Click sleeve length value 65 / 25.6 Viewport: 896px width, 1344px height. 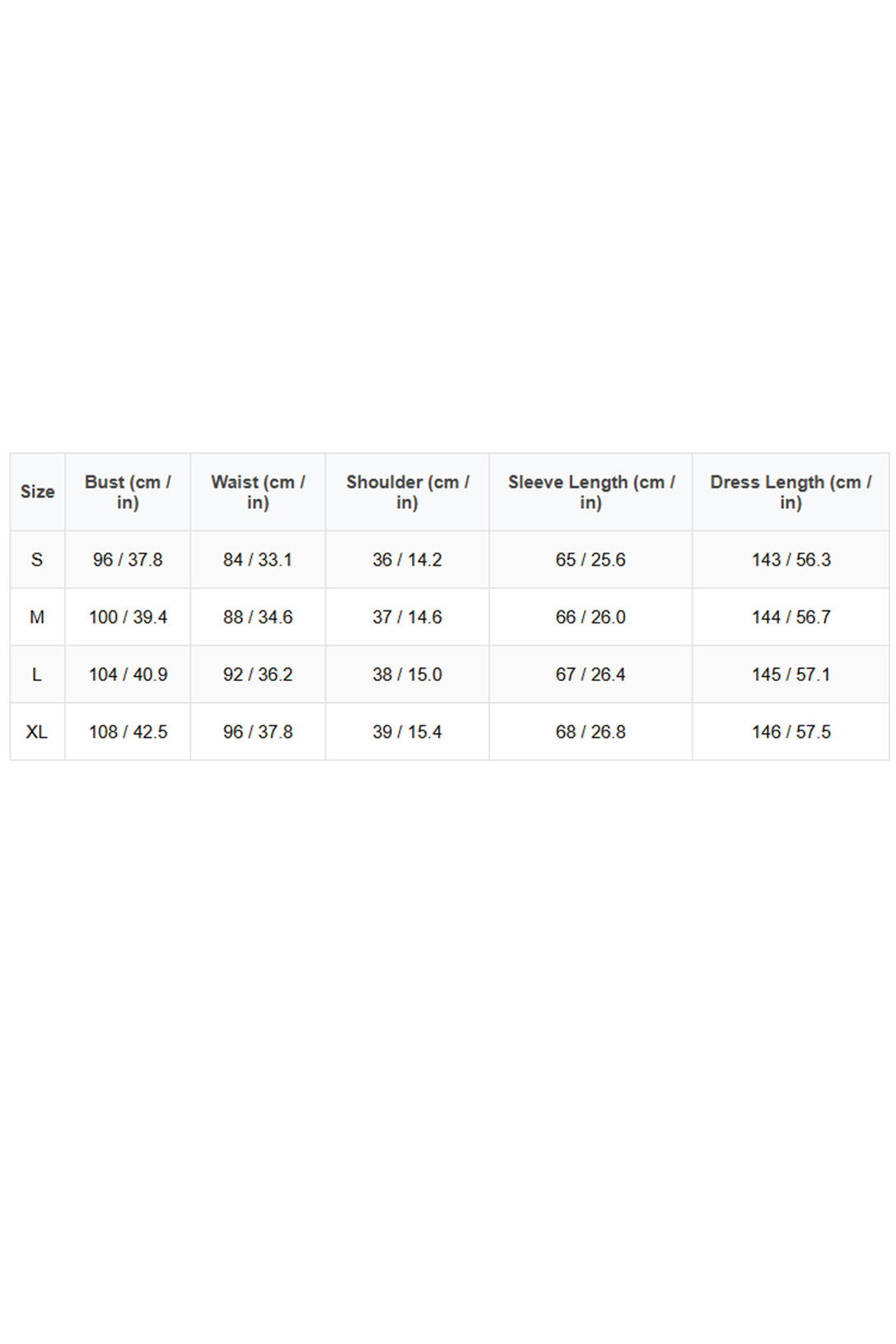pyautogui.click(x=590, y=560)
